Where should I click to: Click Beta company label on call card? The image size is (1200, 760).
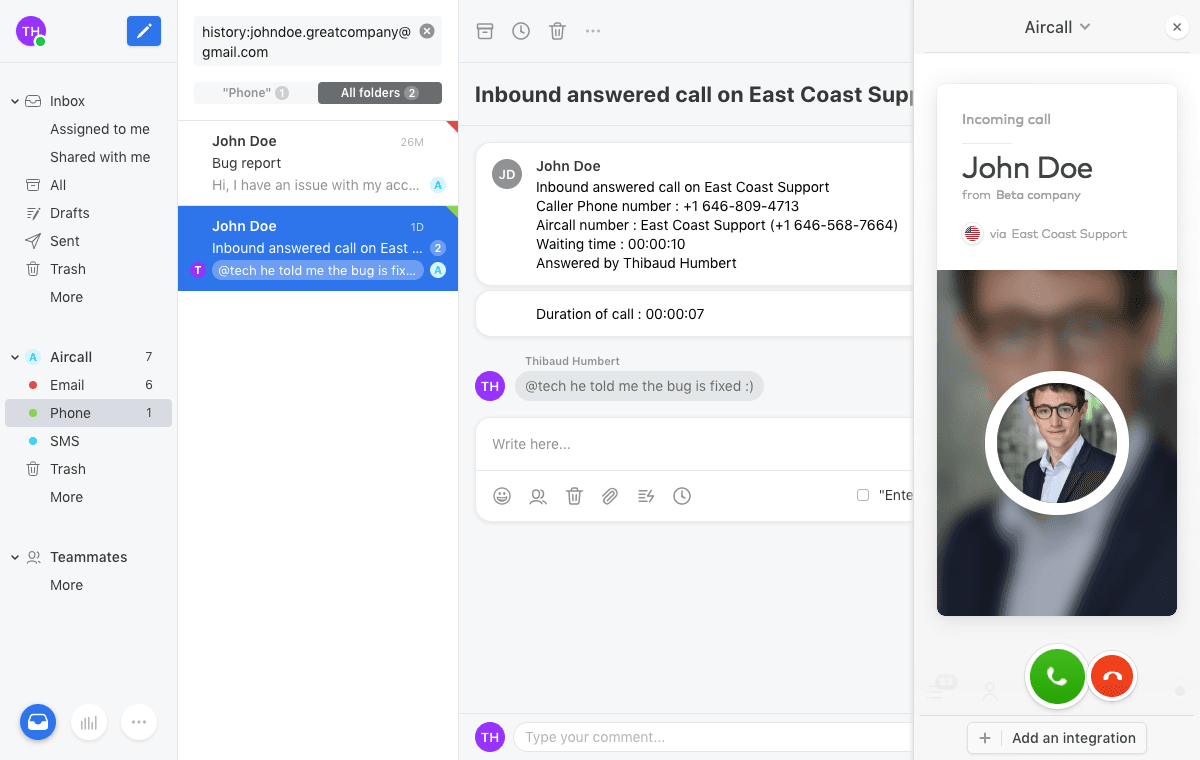[1038, 195]
